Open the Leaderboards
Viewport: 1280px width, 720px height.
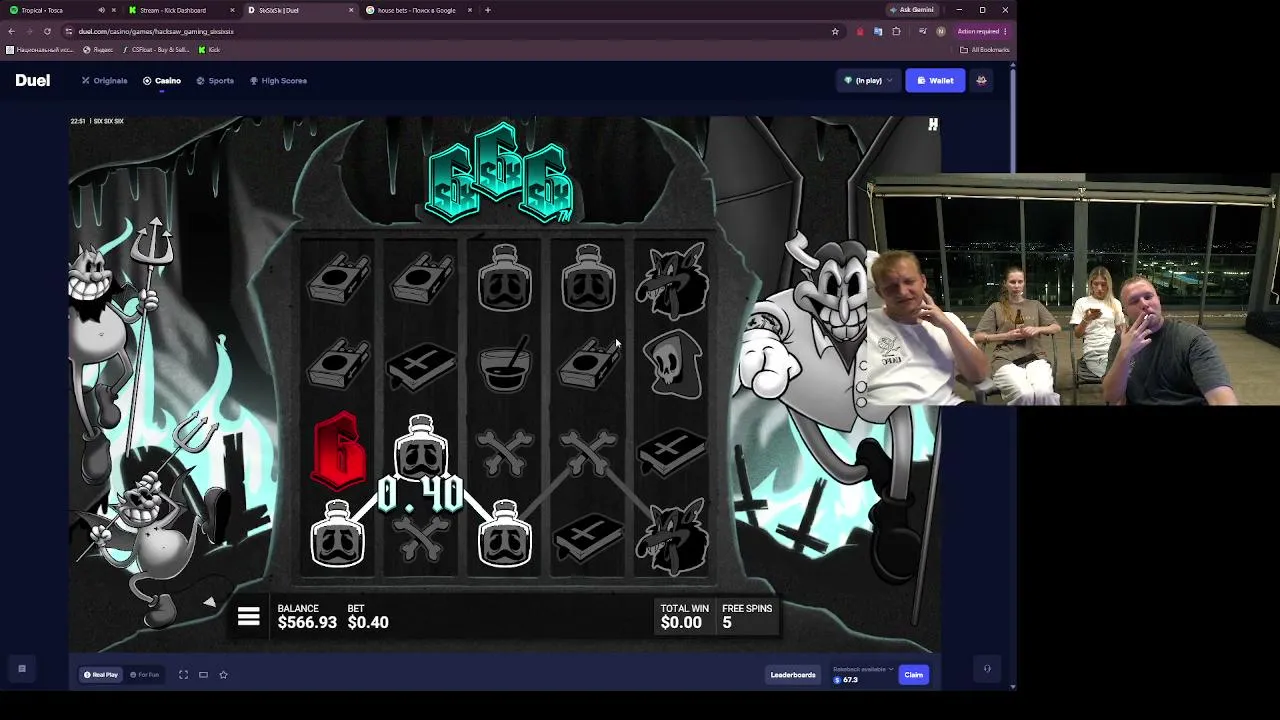pyautogui.click(x=793, y=675)
